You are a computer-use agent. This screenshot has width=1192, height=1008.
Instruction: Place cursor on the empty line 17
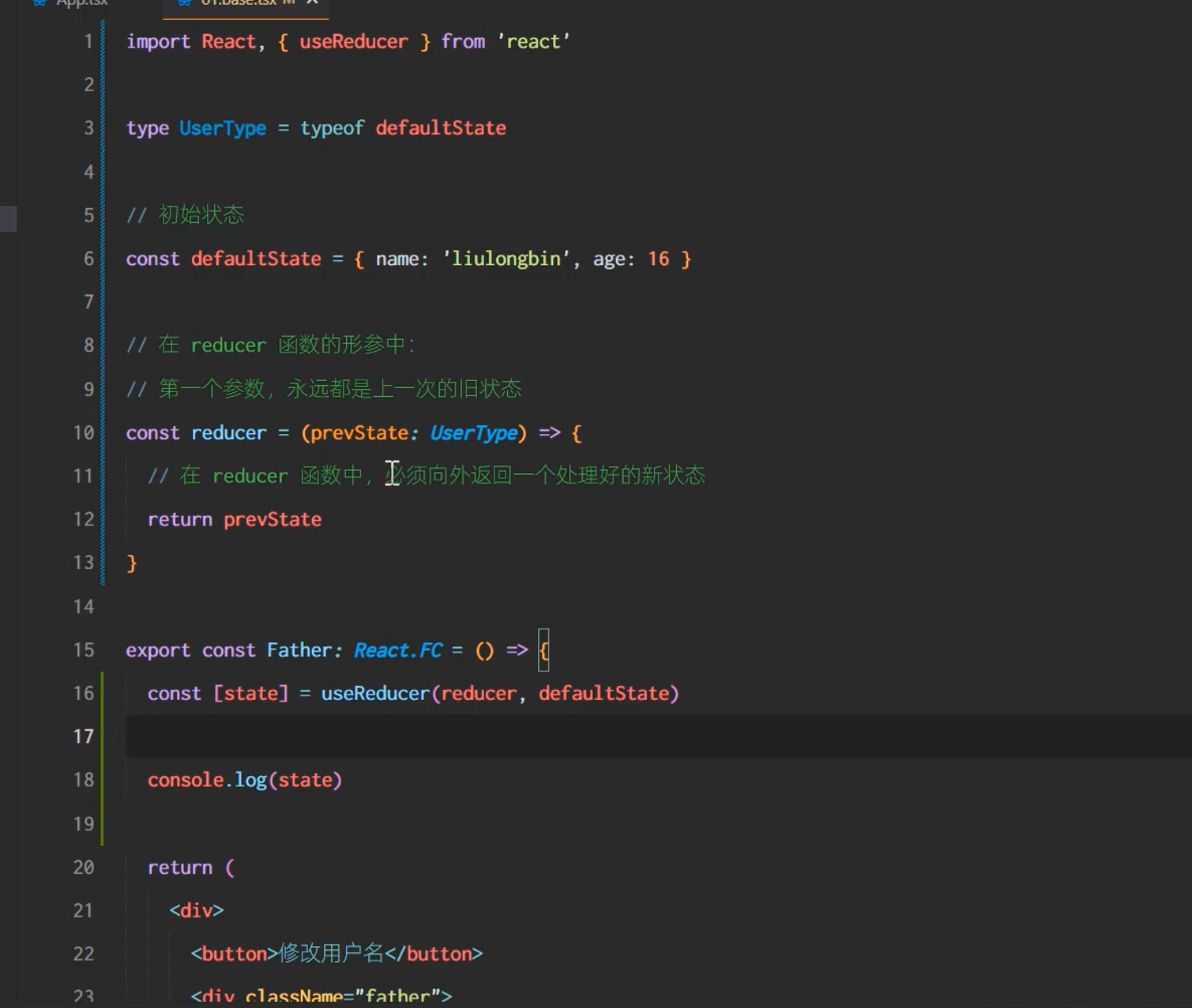[x=476, y=737]
